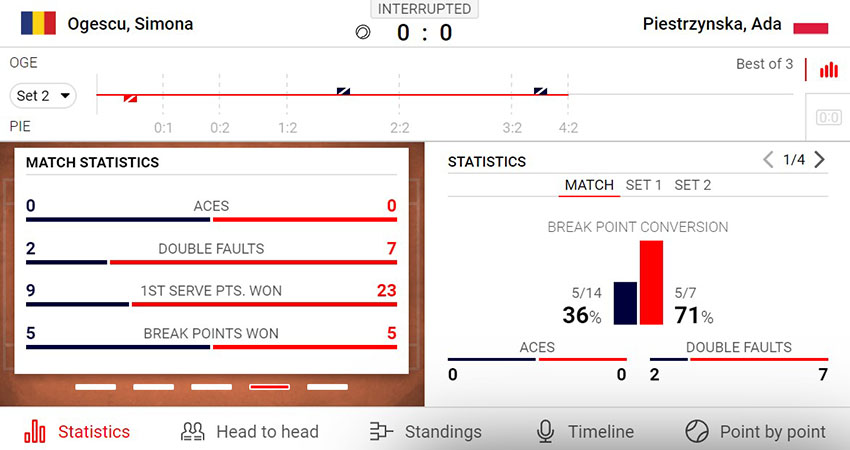Go to the next statistics page arrow
850x450 pixels.
[x=820, y=160]
